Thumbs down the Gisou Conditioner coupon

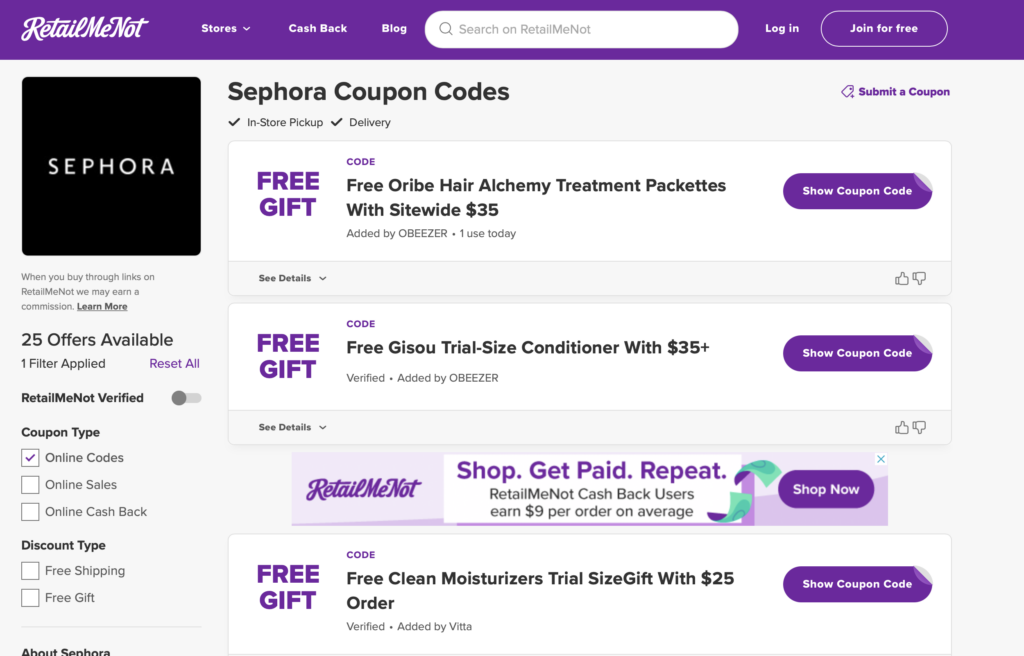click(x=918, y=427)
